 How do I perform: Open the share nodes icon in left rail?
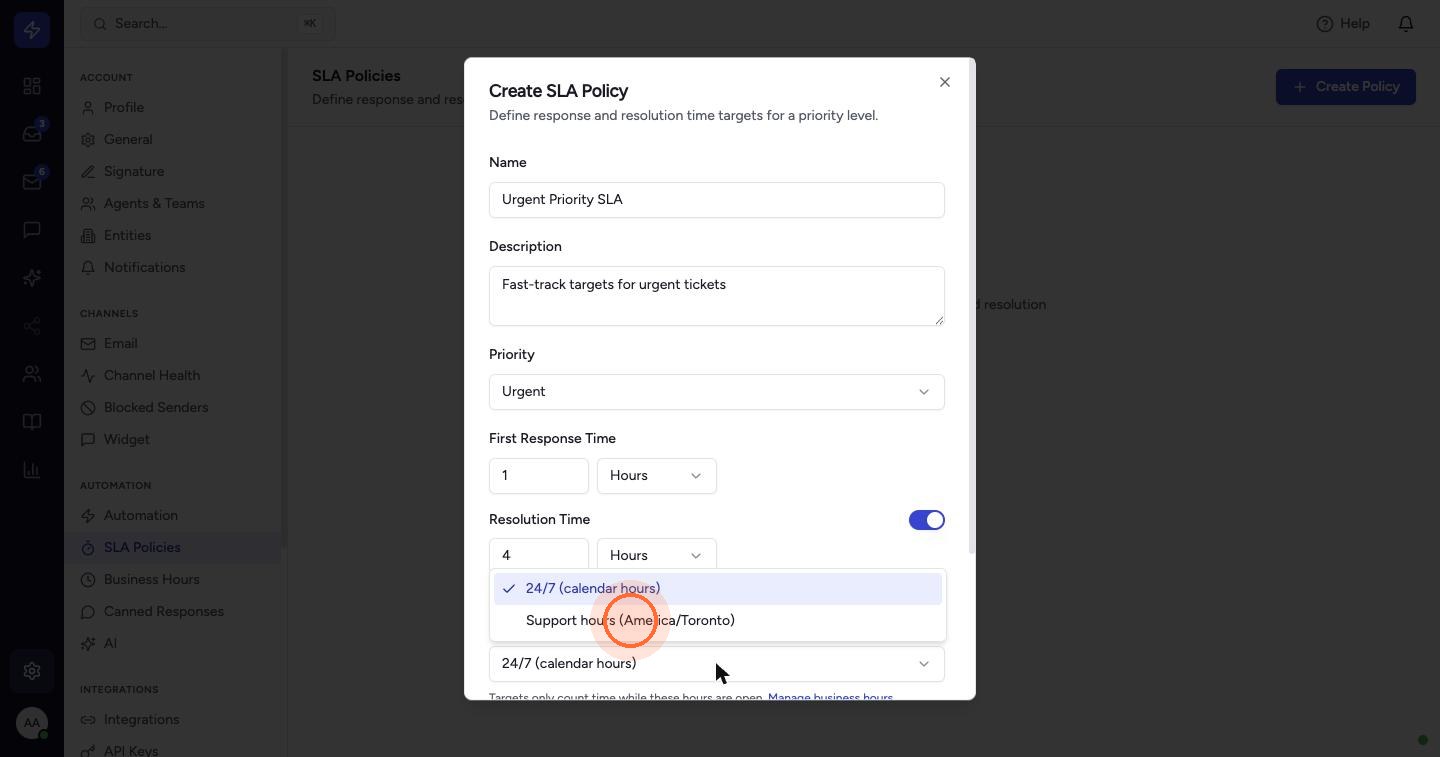click(32, 326)
